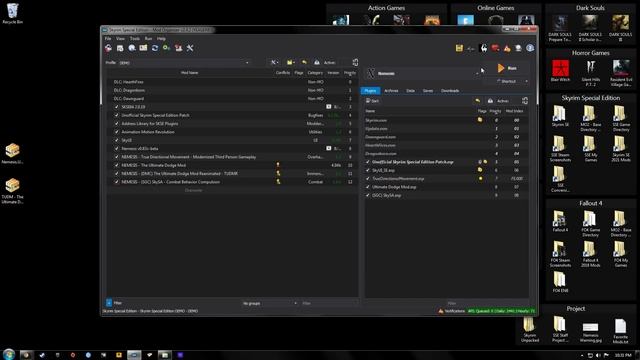Viewport: 640px width, 360px height.
Task: Open the blue Help question icon
Action: 530,48
